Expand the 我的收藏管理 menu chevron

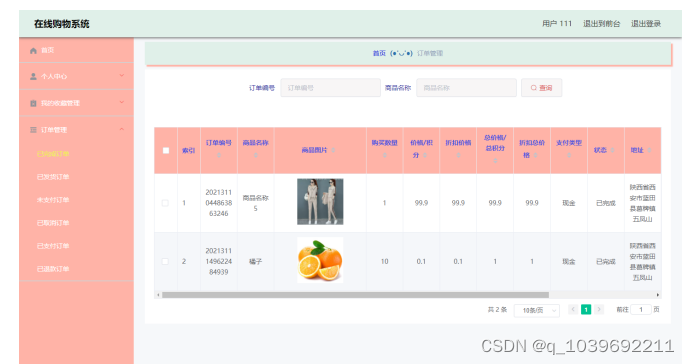(122, 102)
